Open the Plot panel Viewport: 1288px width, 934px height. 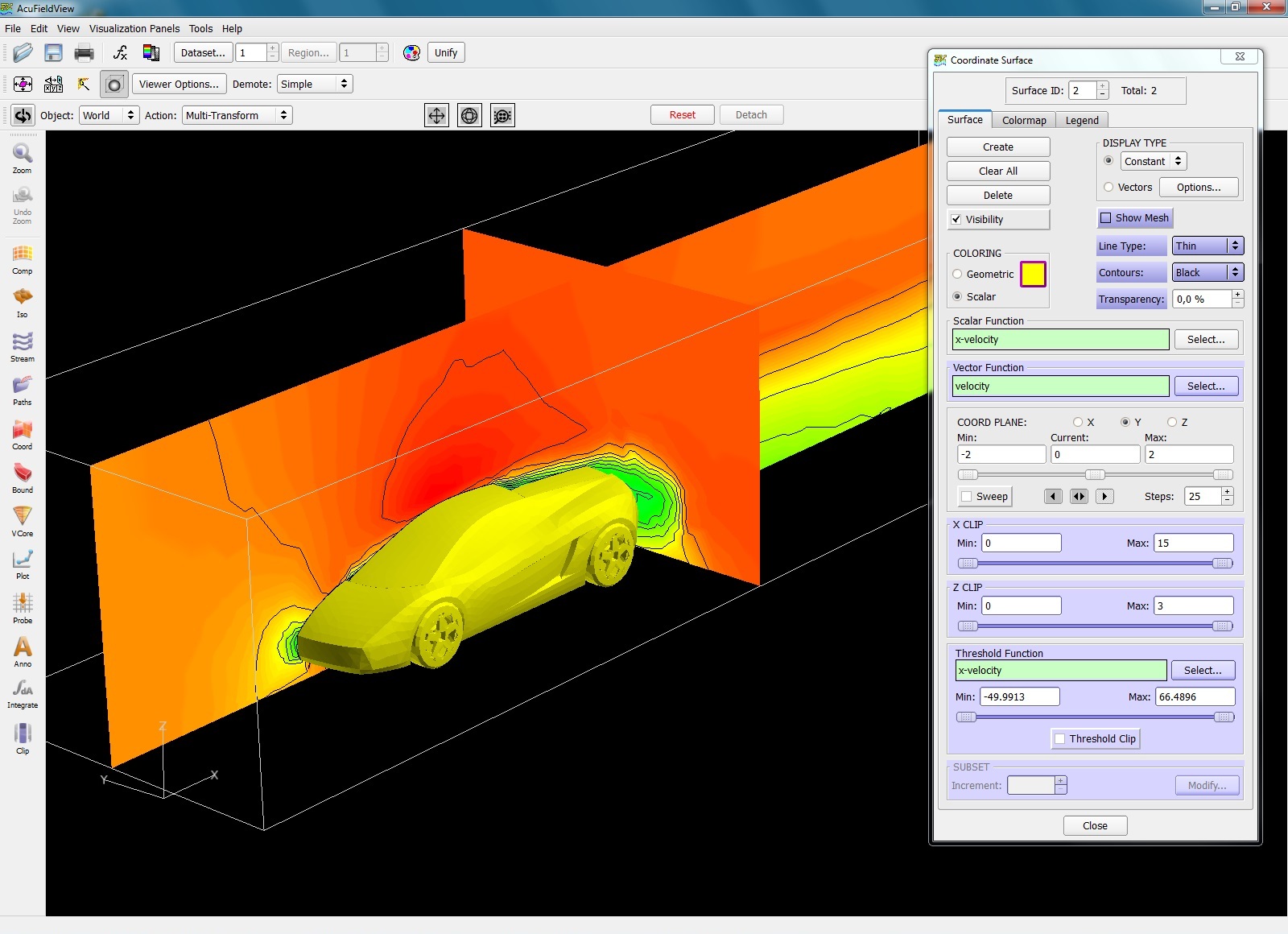pos(22,564)
